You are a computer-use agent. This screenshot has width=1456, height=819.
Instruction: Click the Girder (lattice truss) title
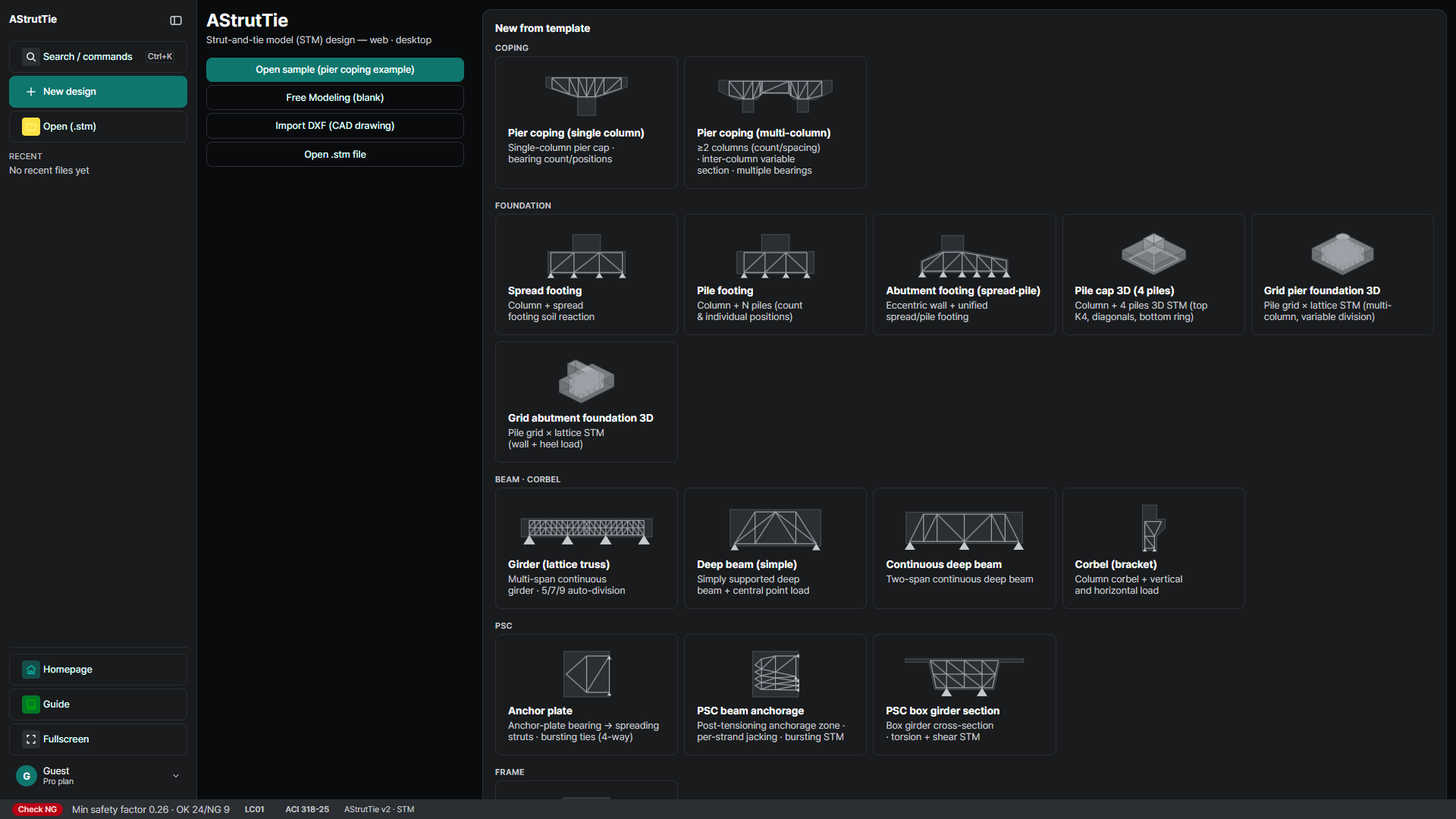[559, 564]
